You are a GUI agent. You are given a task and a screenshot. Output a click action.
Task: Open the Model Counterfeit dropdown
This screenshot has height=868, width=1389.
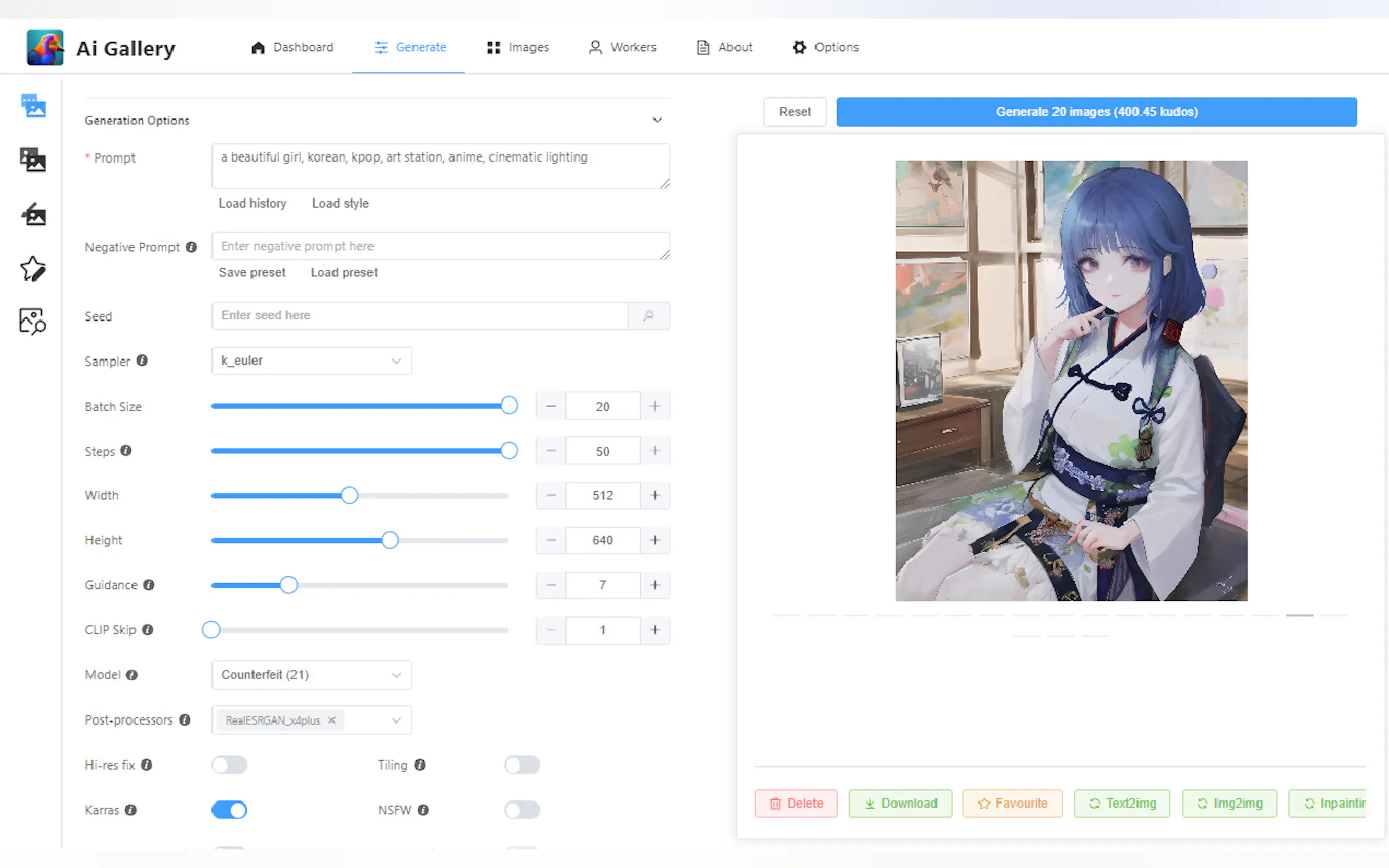click(x=311, y=675)
